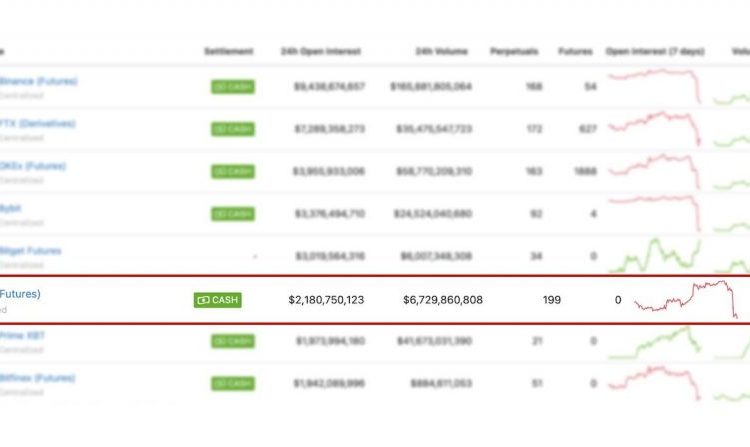The height and width of the screenshot is (447, 750).
Task: Open the Bitfinex (Futures) exchange link
Action: (37, 378)
